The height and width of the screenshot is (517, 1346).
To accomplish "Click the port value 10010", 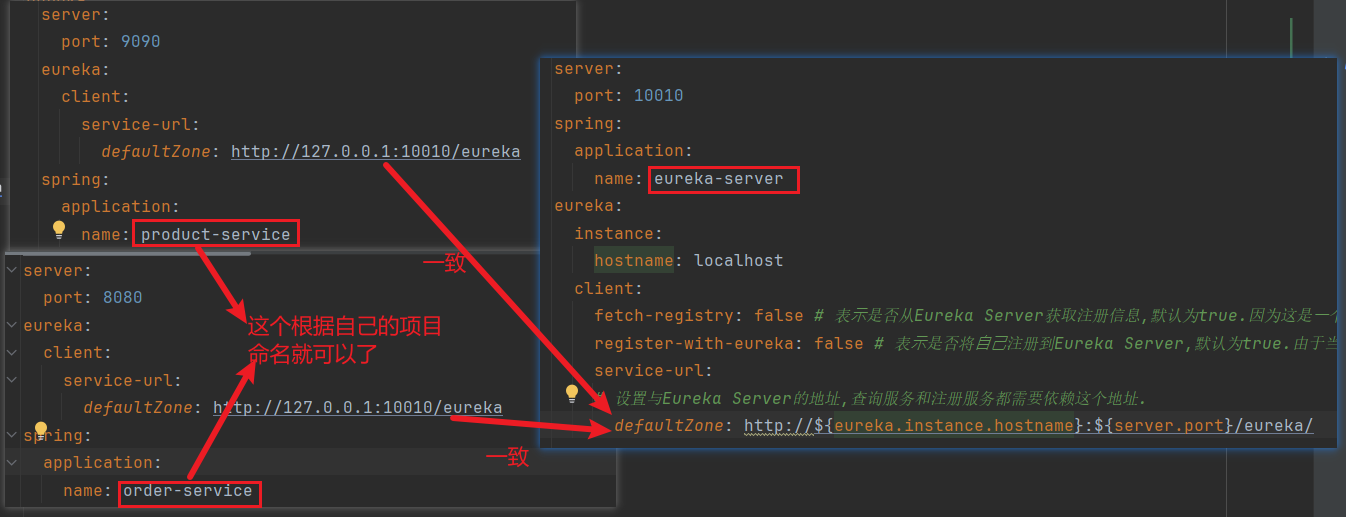I will point(658,96).
